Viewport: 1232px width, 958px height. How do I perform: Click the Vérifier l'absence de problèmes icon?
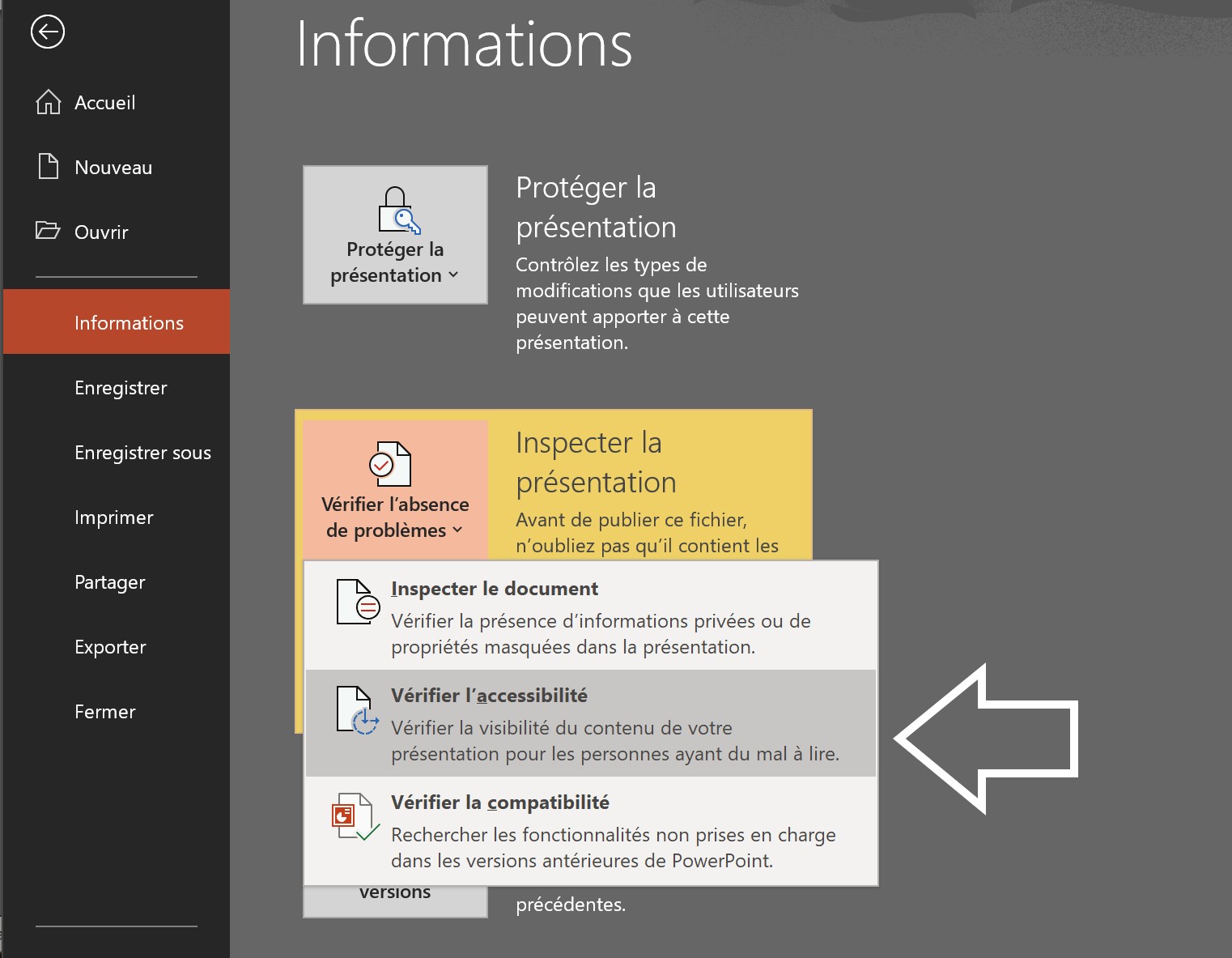point(393,464)
